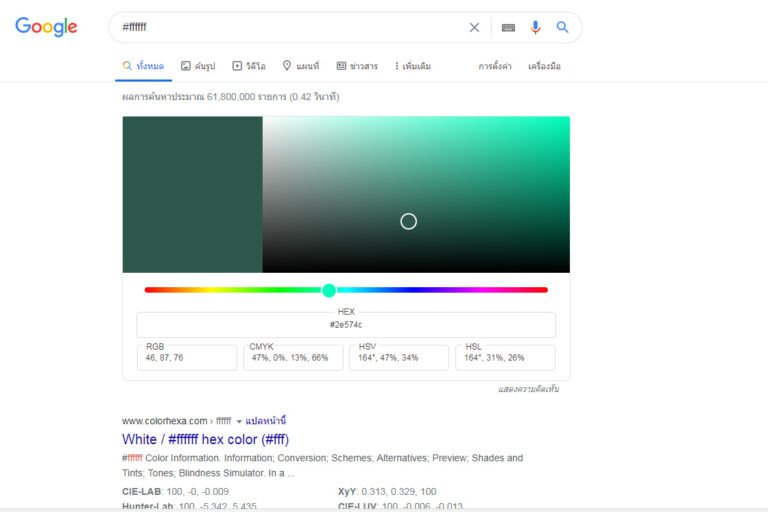The image size is (768, 512).
Task: Clear the search box with X icon
Action: 474,28
